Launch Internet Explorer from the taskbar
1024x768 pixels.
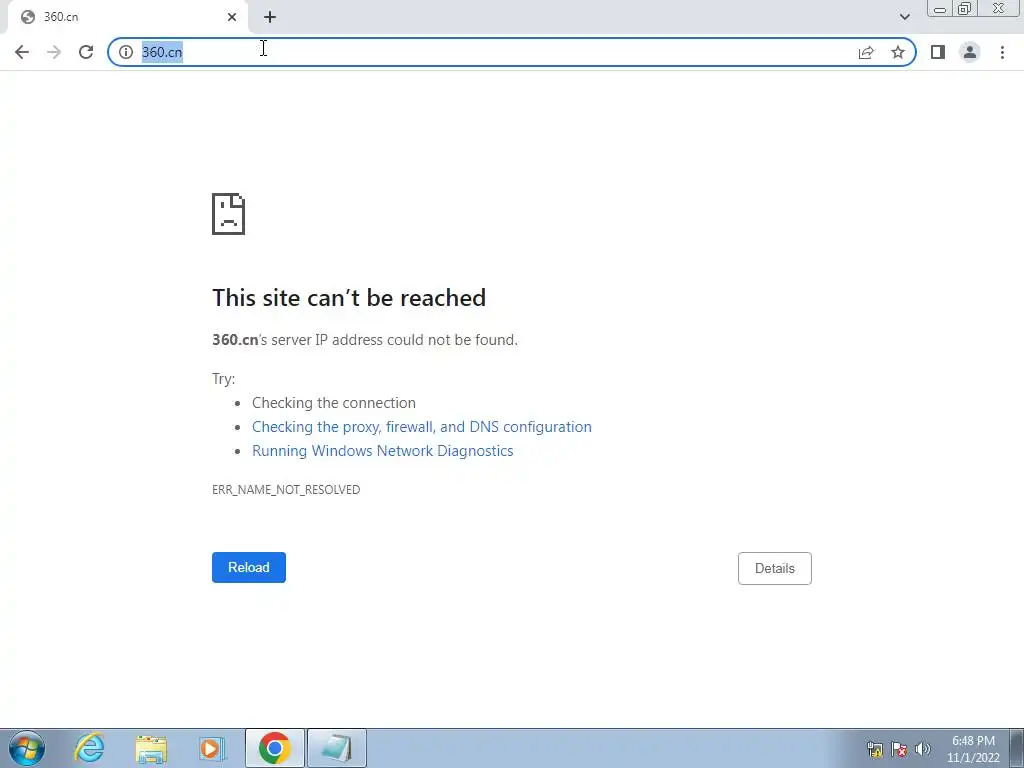coord(89,748)
